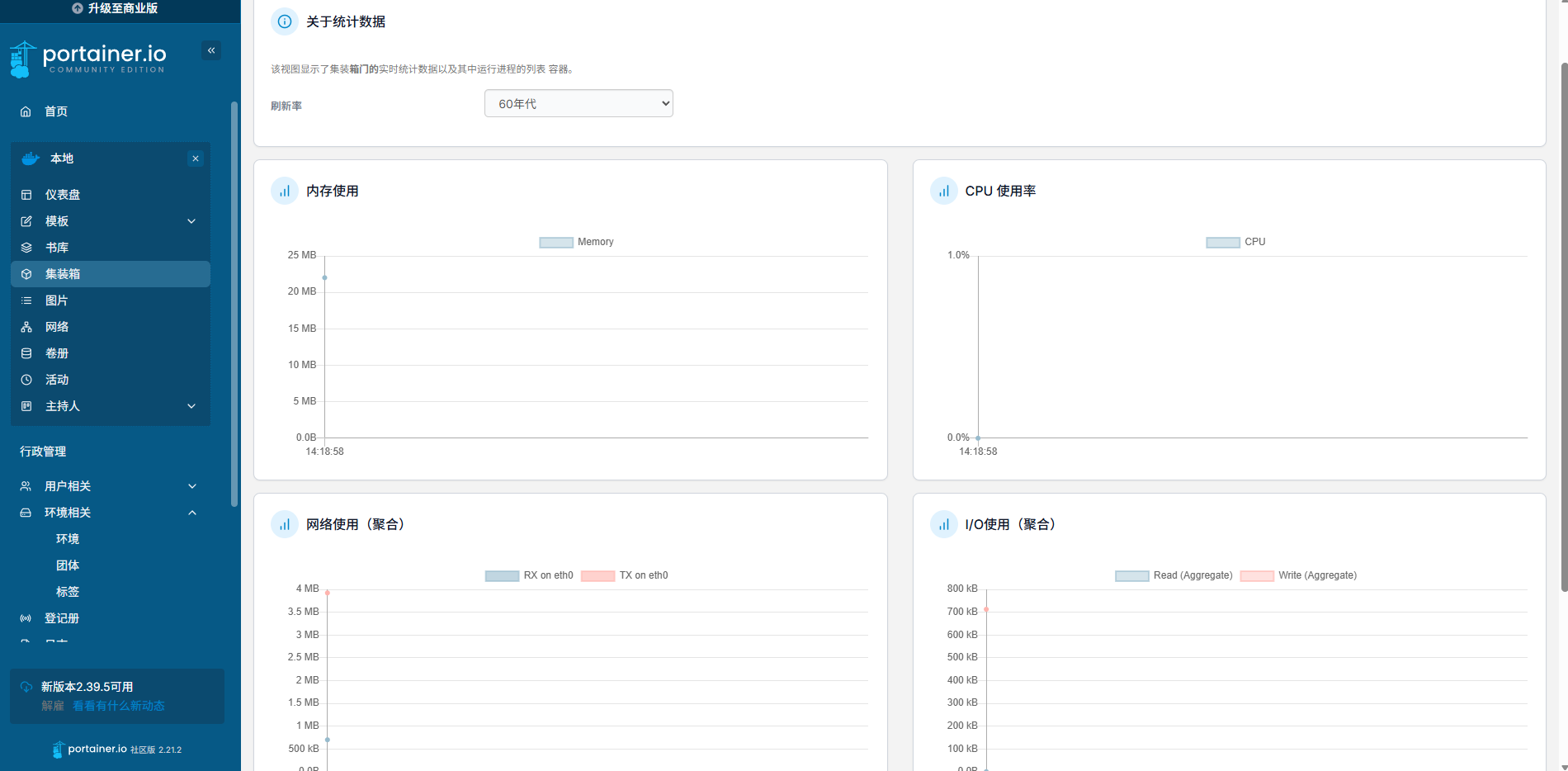Click the drive icon beside 环境相关
This screenshot has width=1568, height=771.
tap(26, 513)
